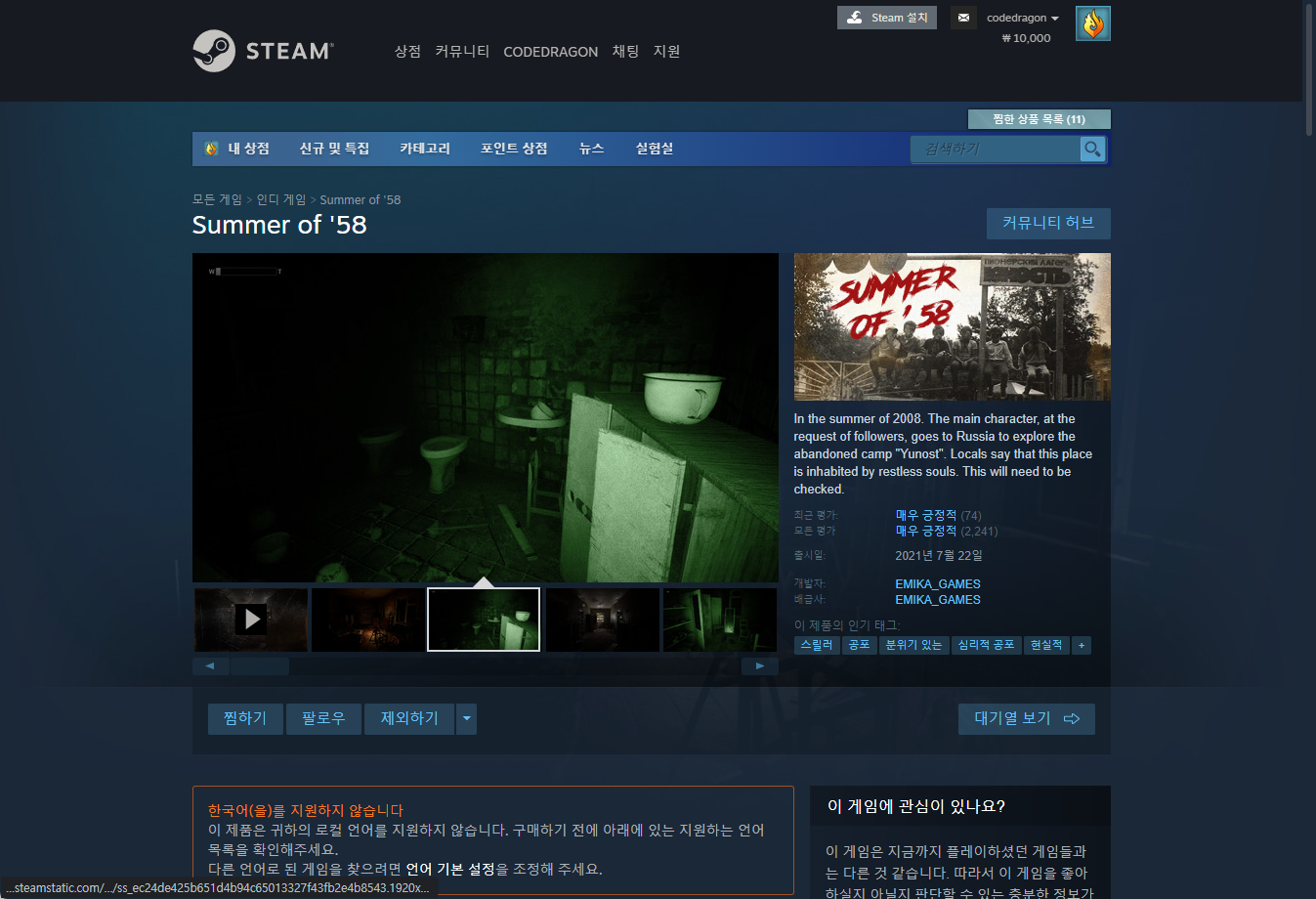Open the 커뮤니티 menu
The height and width of the screenshot is (899, 1316).
[462, 52]
